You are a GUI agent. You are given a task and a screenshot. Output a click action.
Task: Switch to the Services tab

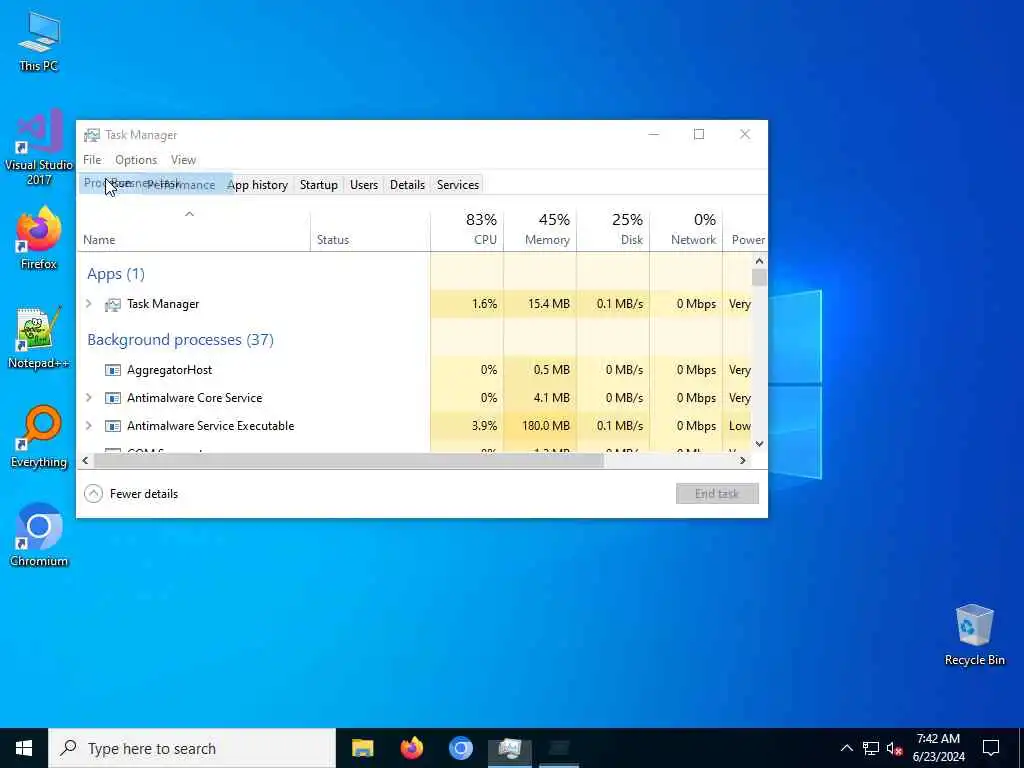(458, 185)
